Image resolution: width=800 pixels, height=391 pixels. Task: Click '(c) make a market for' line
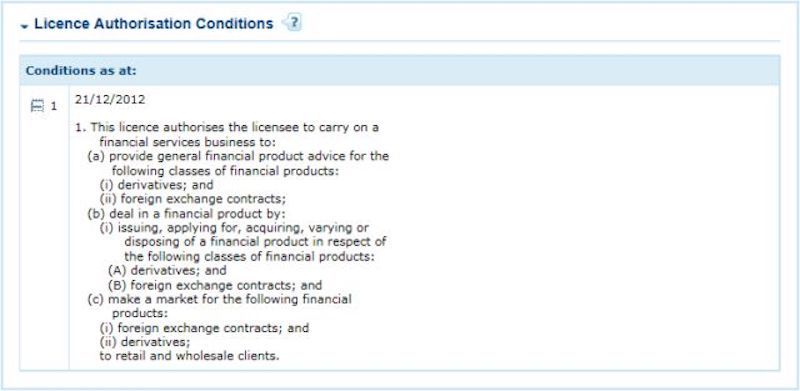tap(219, 299)
